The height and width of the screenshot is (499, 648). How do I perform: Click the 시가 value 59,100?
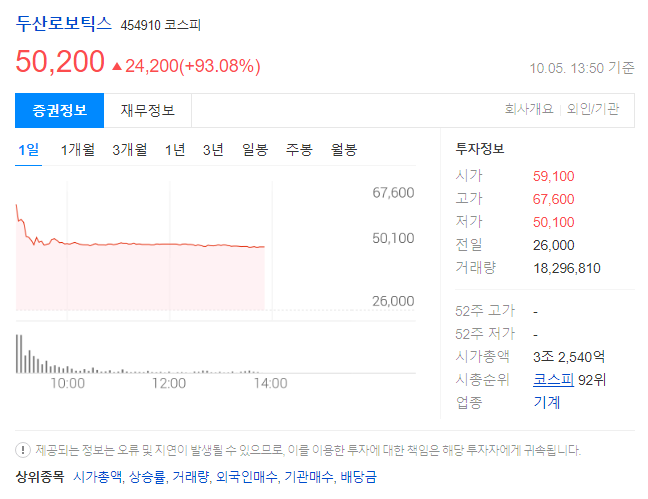[x=553, y=177]
